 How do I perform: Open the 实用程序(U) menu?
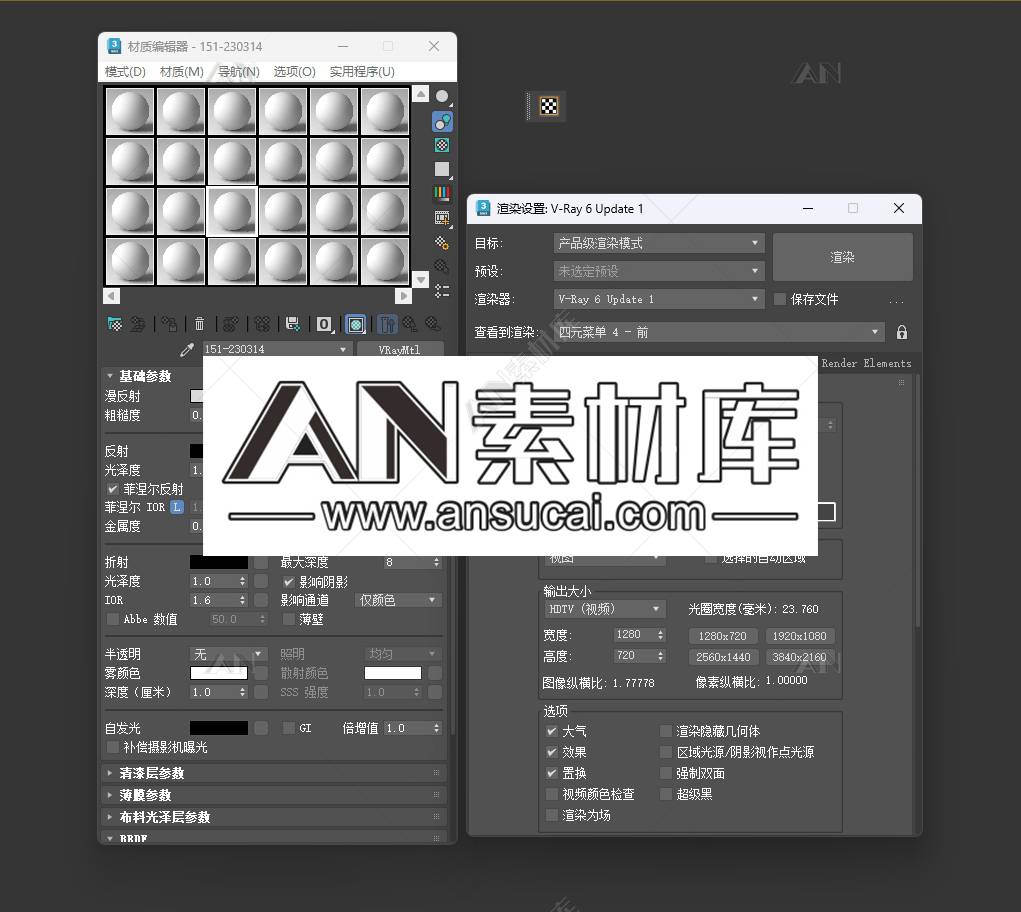[x=362, y=72]
